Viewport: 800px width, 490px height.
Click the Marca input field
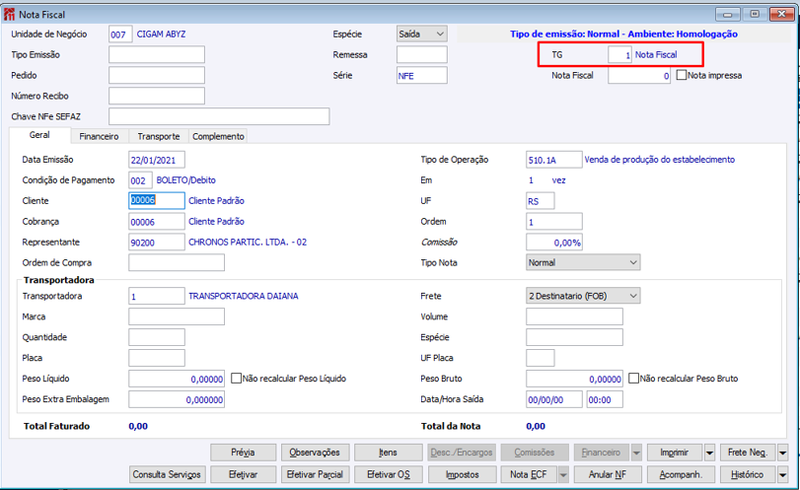[177, 316]
